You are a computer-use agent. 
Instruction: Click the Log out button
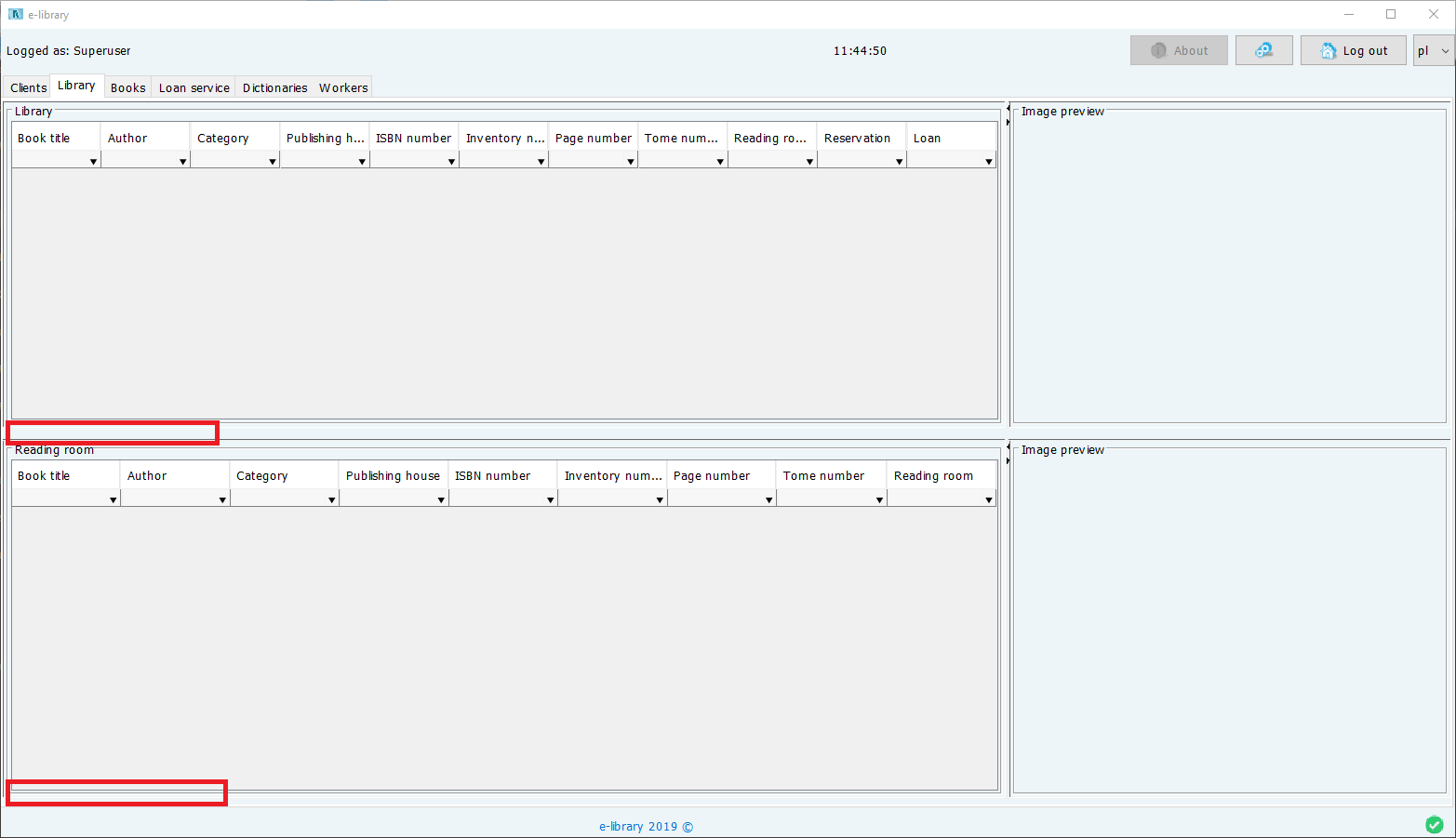pyautogui.click(x=1354, y=50)
